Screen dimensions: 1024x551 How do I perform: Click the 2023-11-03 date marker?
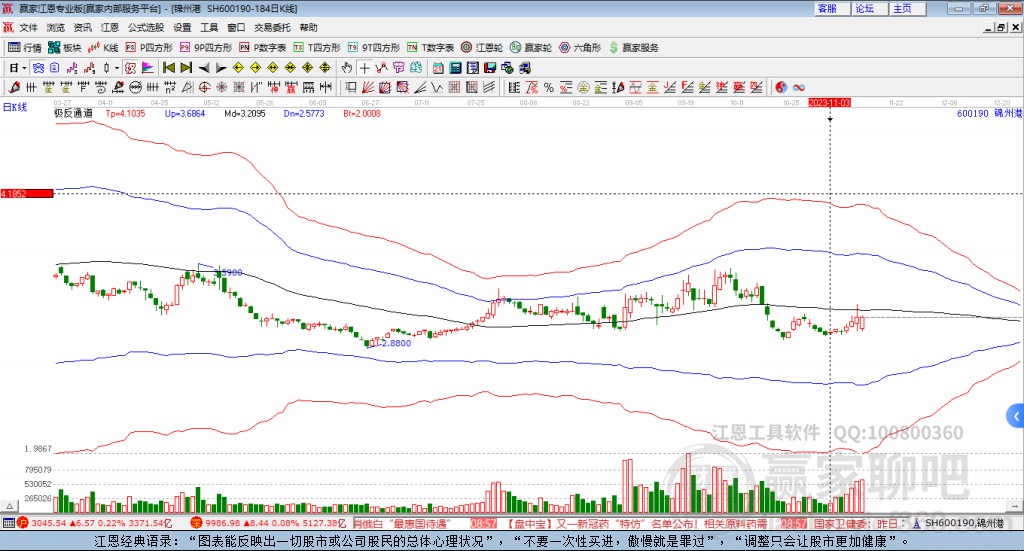[829, 102]
